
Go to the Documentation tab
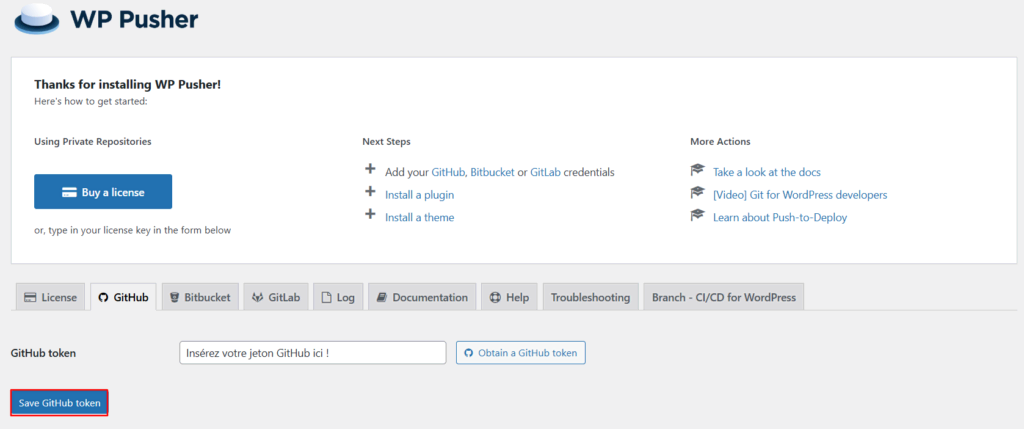pyautogui.click(x=422, y=297)
